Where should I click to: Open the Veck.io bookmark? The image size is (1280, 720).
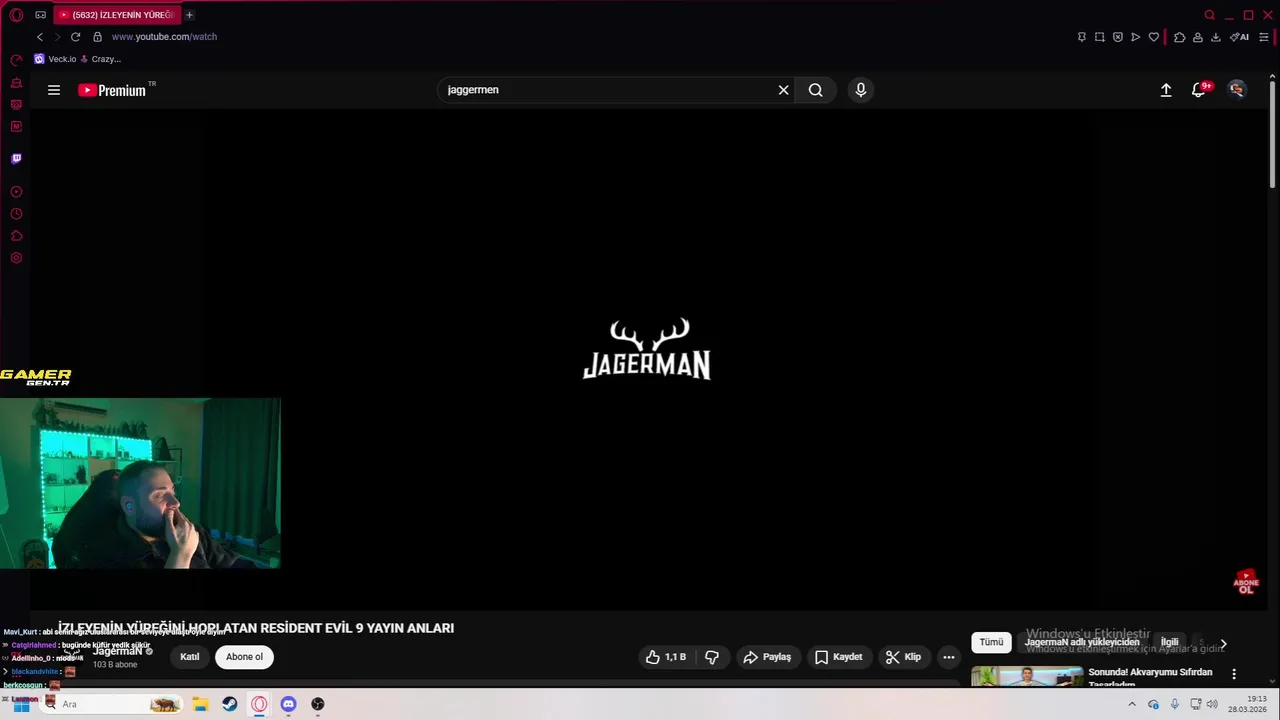(x=55, y=59)
